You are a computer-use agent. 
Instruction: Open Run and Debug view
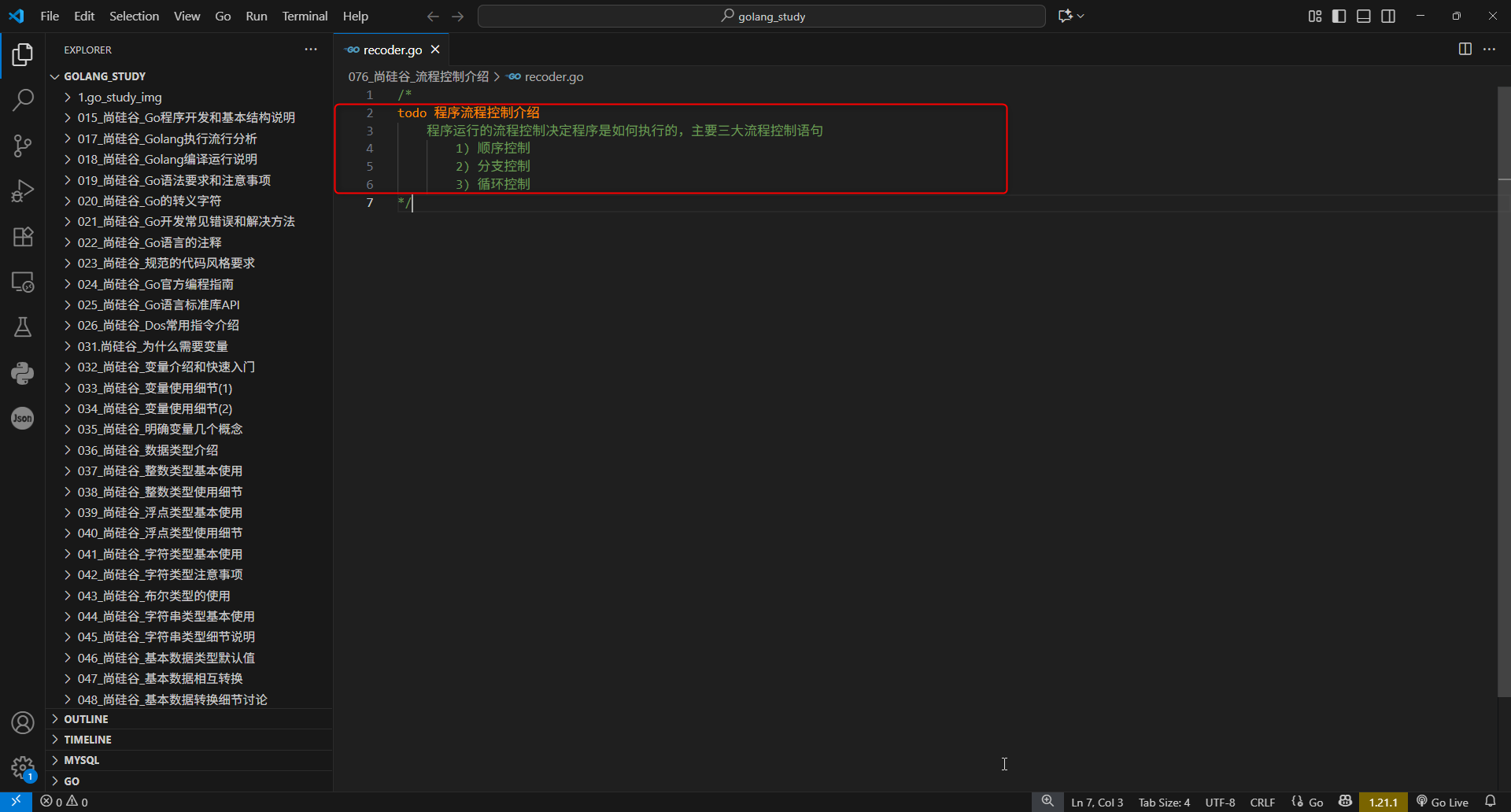[23, 191]
